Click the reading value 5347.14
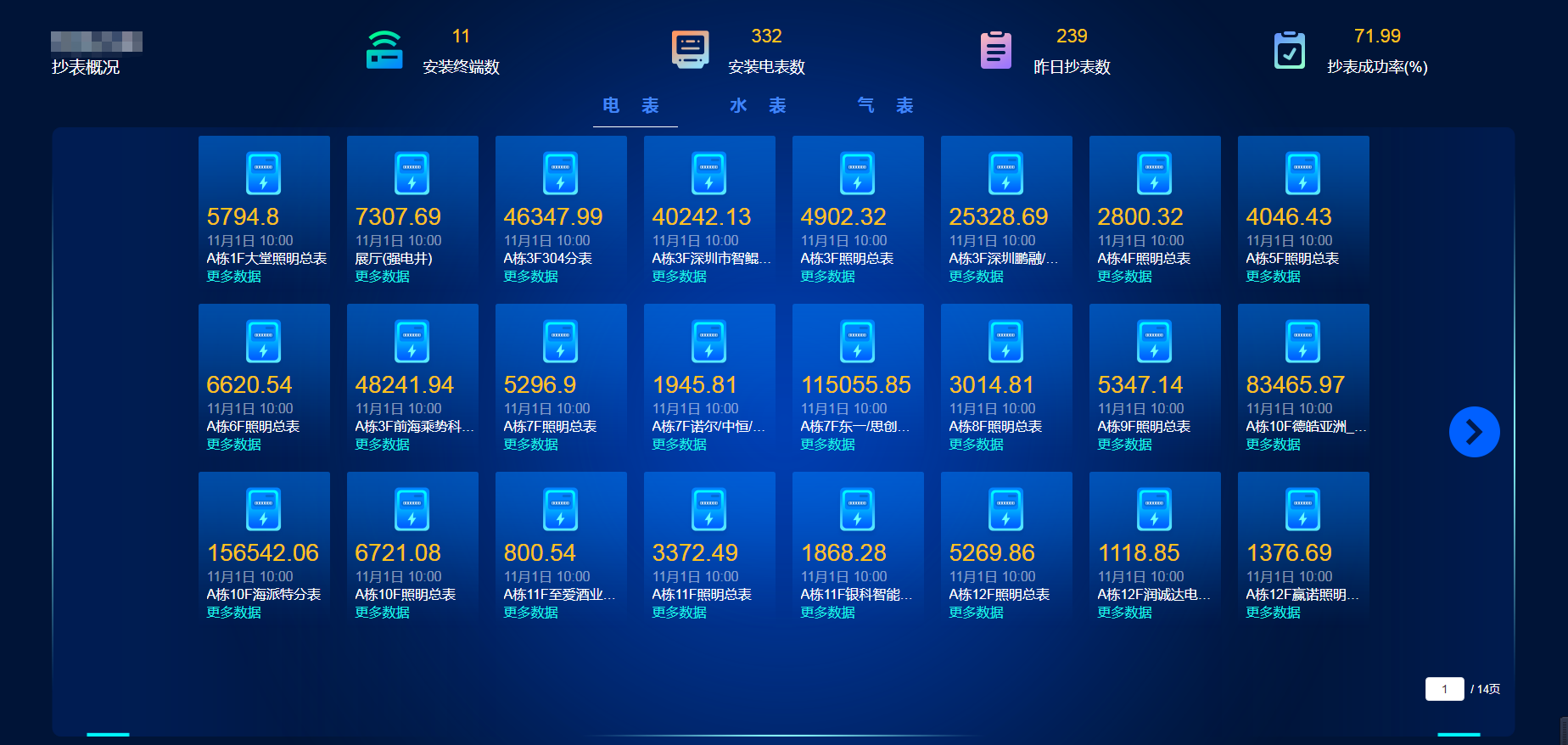 point(1140,385)
